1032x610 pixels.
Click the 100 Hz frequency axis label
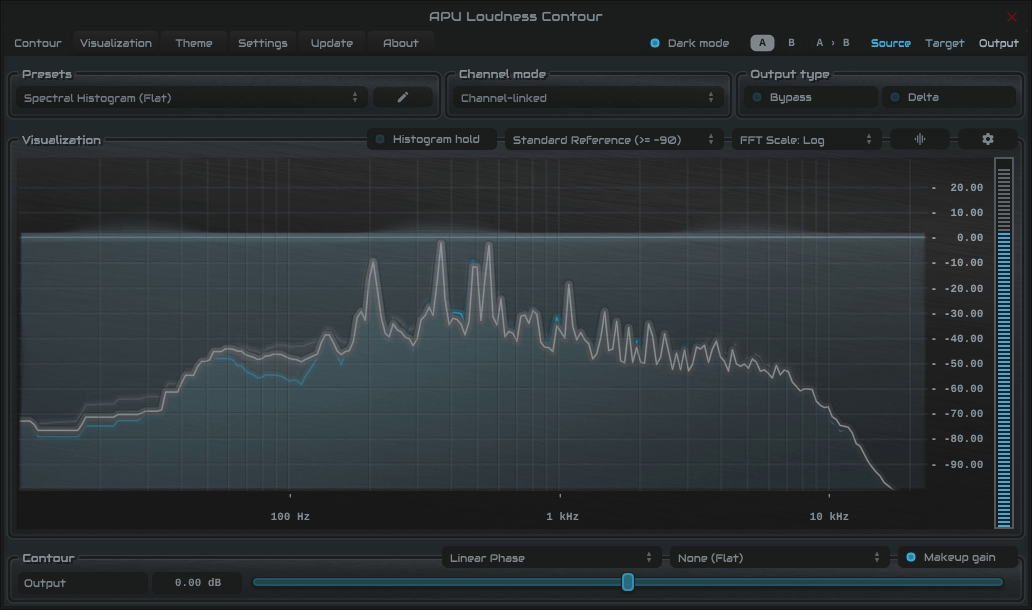(290, 517)
